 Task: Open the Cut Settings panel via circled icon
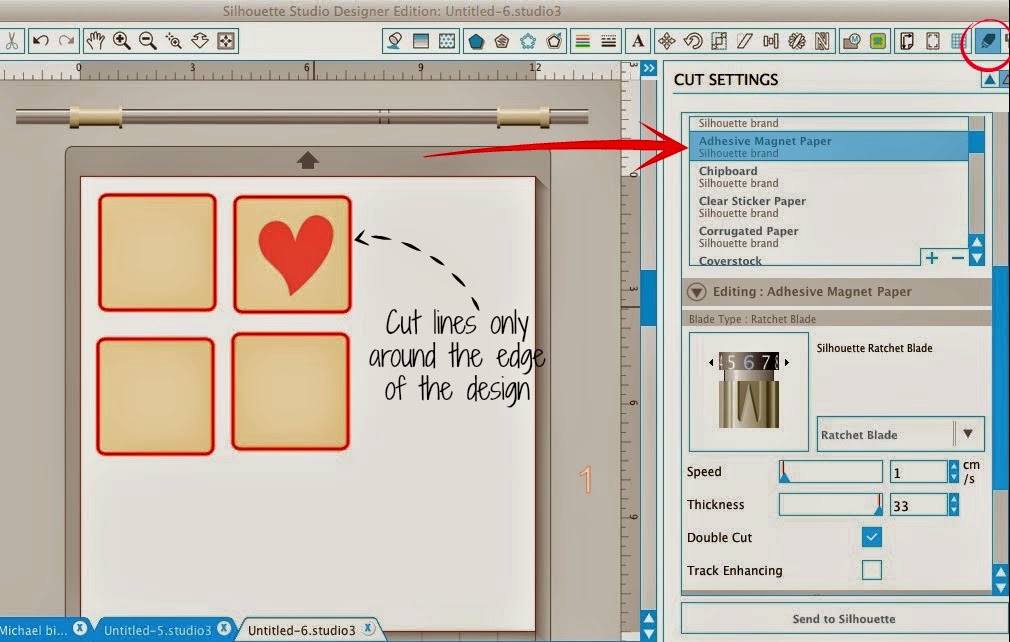[x=986, y=40]
